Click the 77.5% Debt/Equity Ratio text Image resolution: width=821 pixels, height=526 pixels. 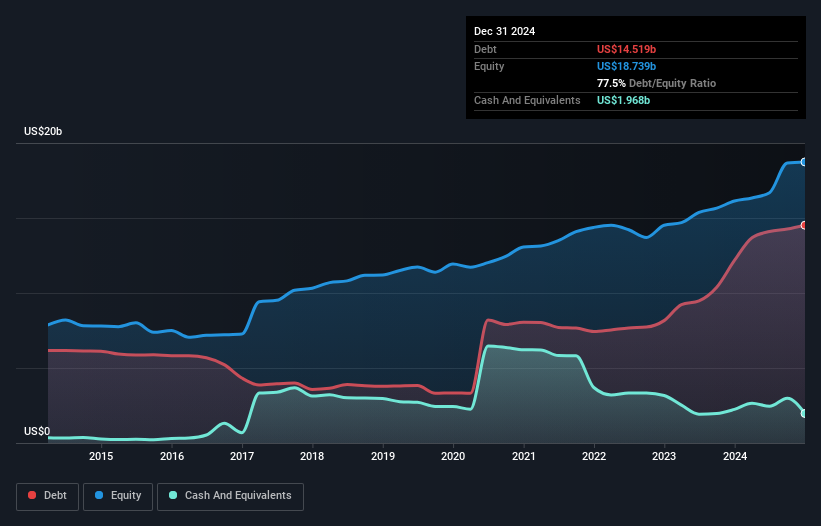pyautogui.click(x=656, y=83)
